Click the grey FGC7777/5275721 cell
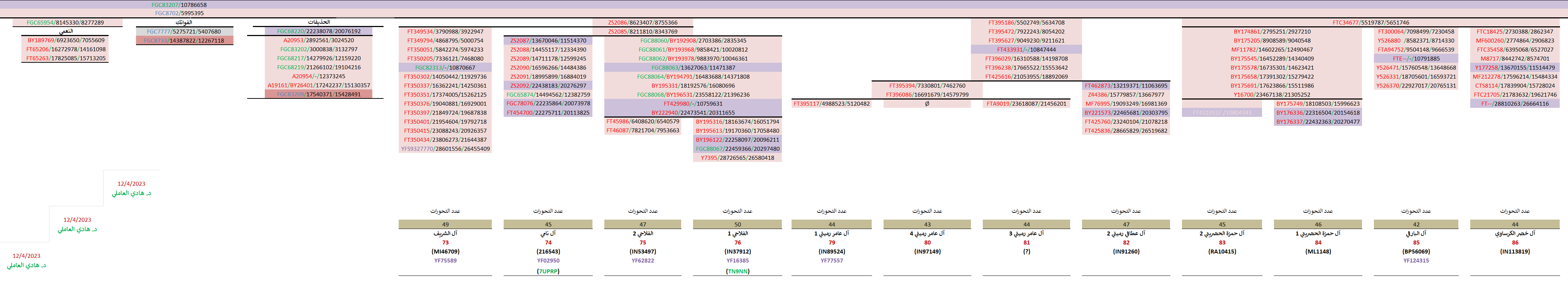Screen dimensions: 1568x282 tap(184, 32)
